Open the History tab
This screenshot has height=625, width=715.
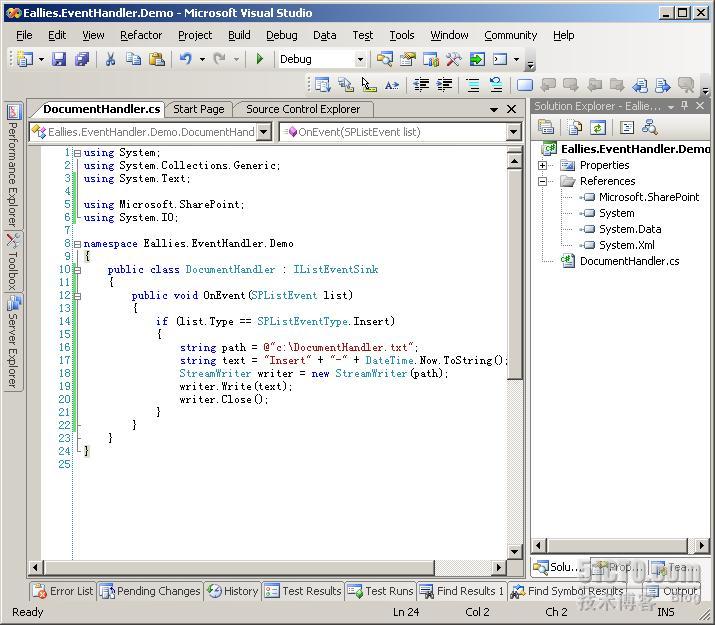pos(233,591)
